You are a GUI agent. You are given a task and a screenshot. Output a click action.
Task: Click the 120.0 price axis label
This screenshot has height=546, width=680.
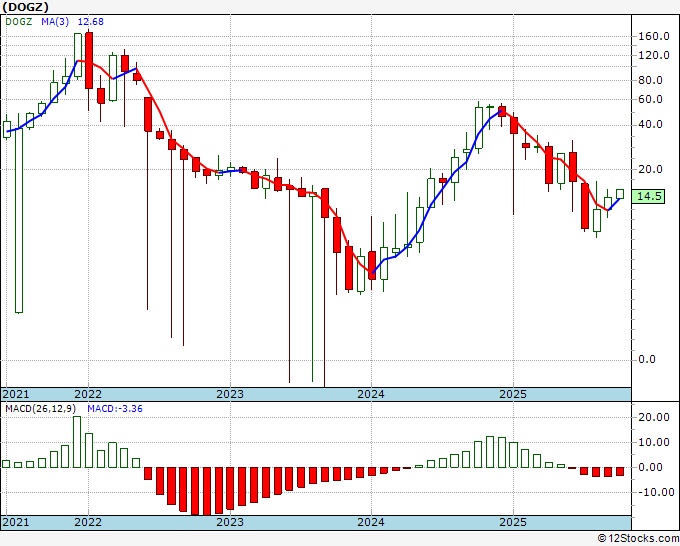(x=654, y=56)
